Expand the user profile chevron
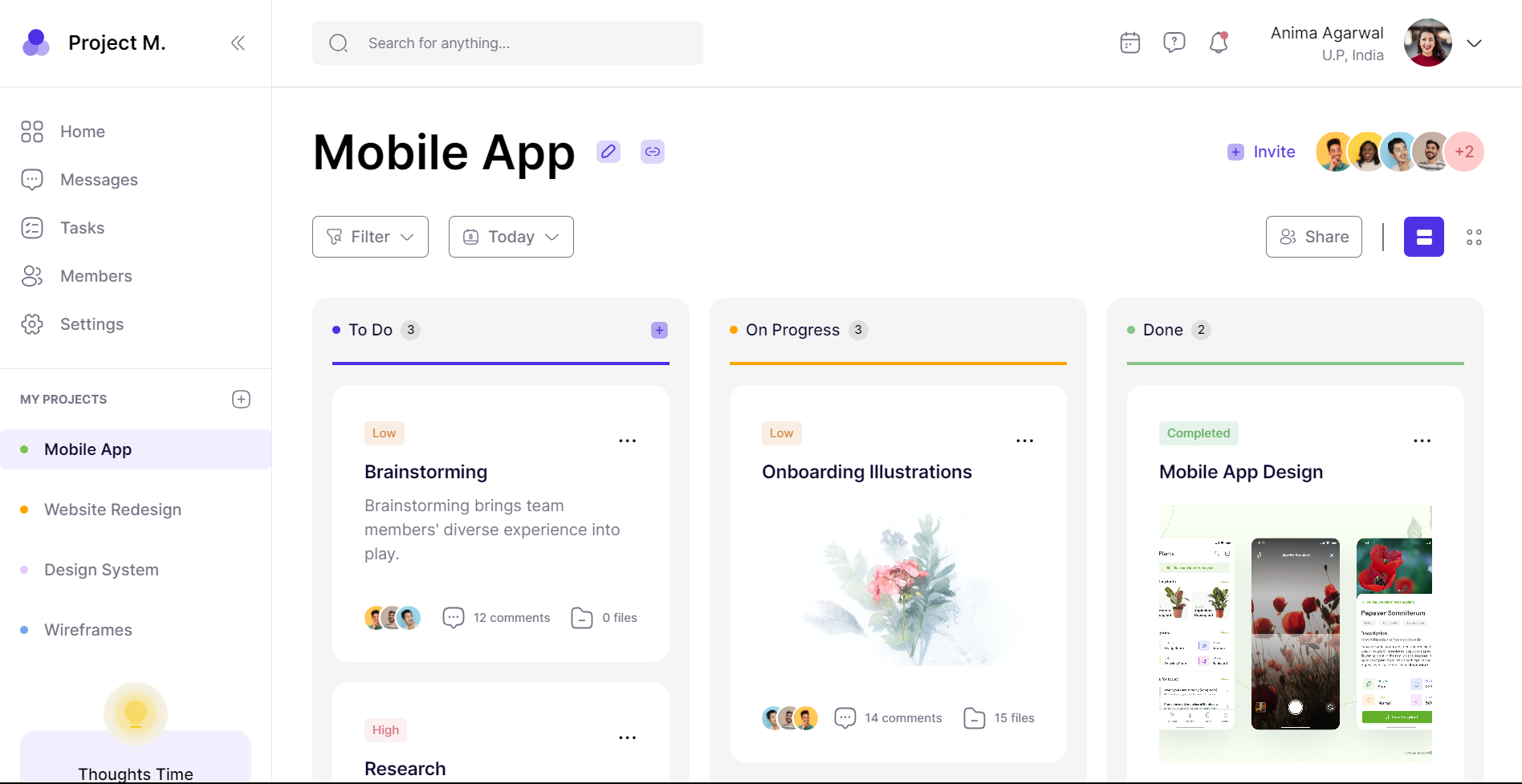Image resolution: width=1522 pixels, height=784 pixels. (1475, 43)
